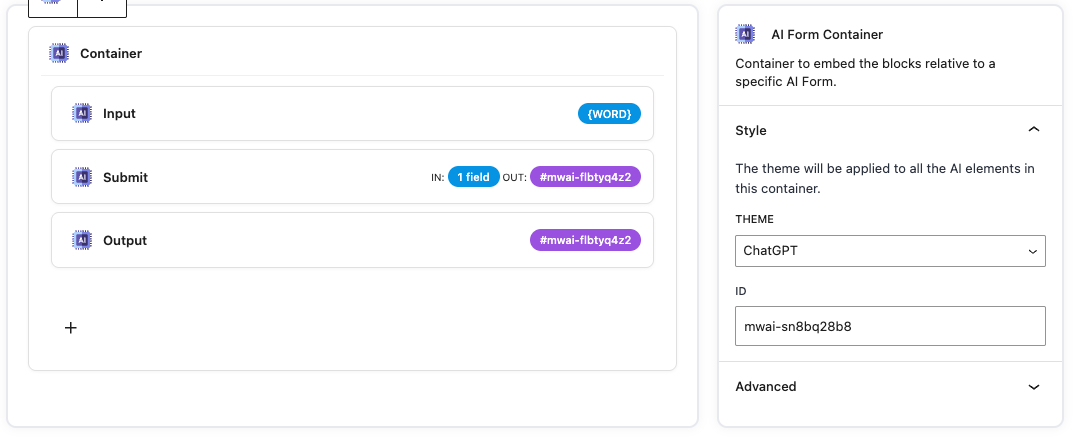Click the OUT: label on Submit
The height and width of the screenshot is (439, 1074).
(514, 177)
